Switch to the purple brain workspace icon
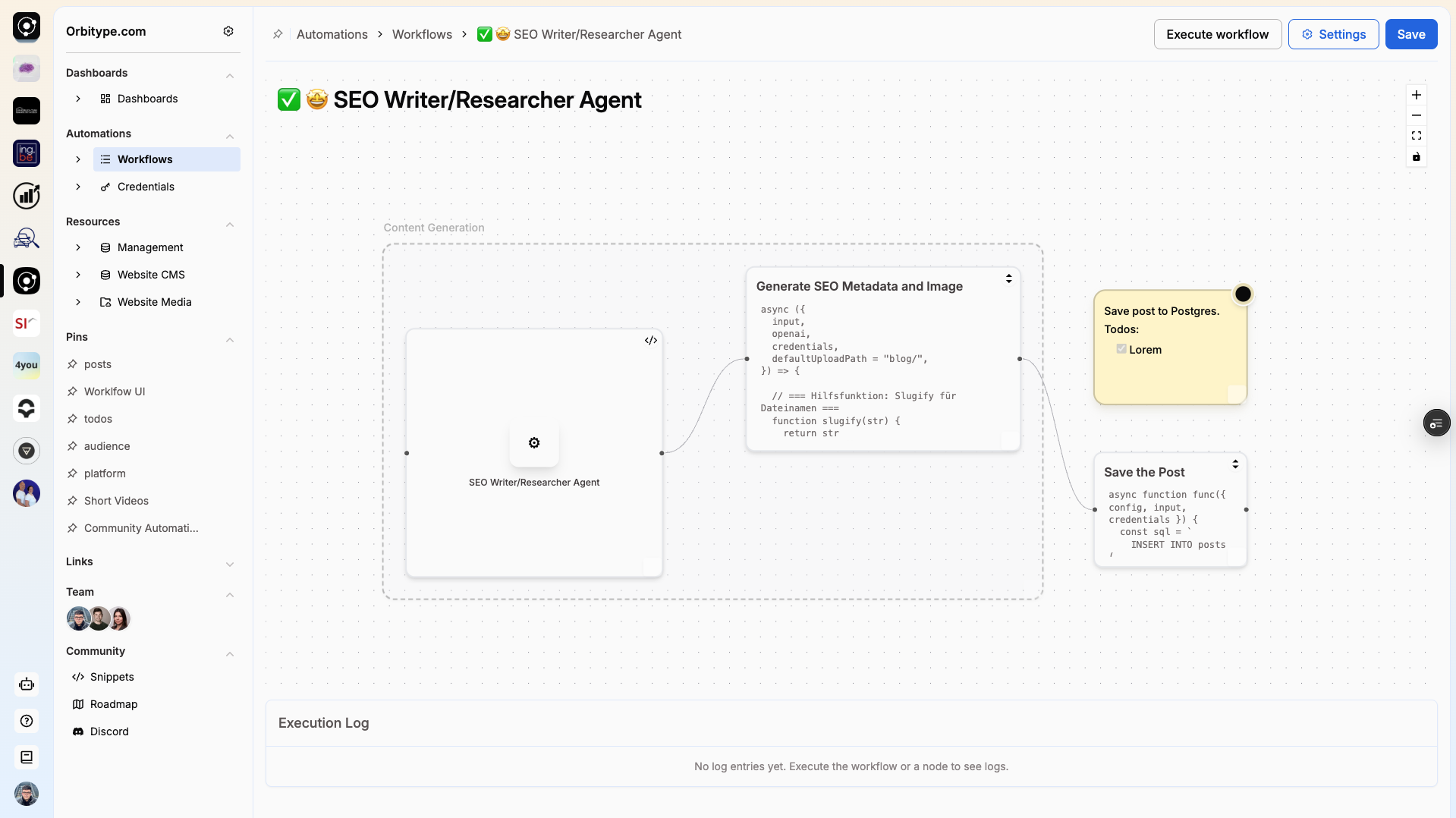This screenshot has width=1456, height=818. (x=27, y=68)
